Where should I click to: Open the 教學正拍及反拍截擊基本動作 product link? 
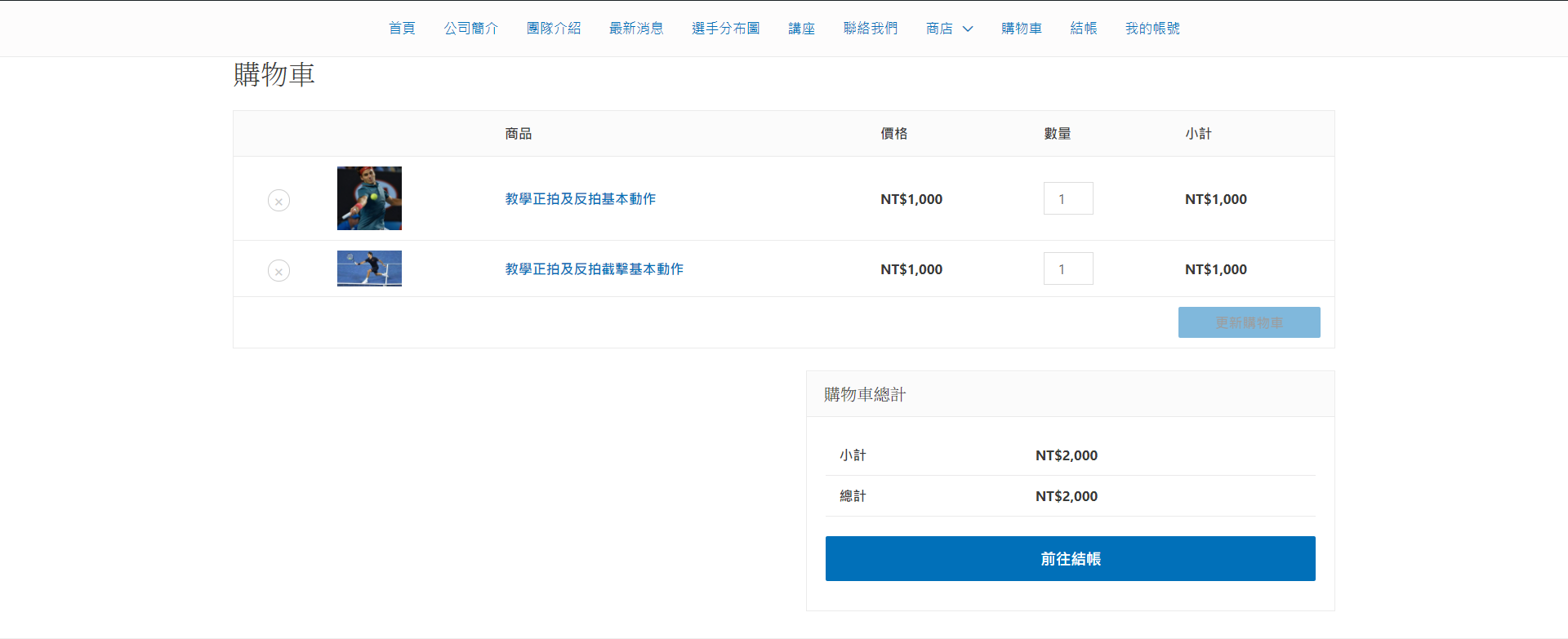pos(594,269)
